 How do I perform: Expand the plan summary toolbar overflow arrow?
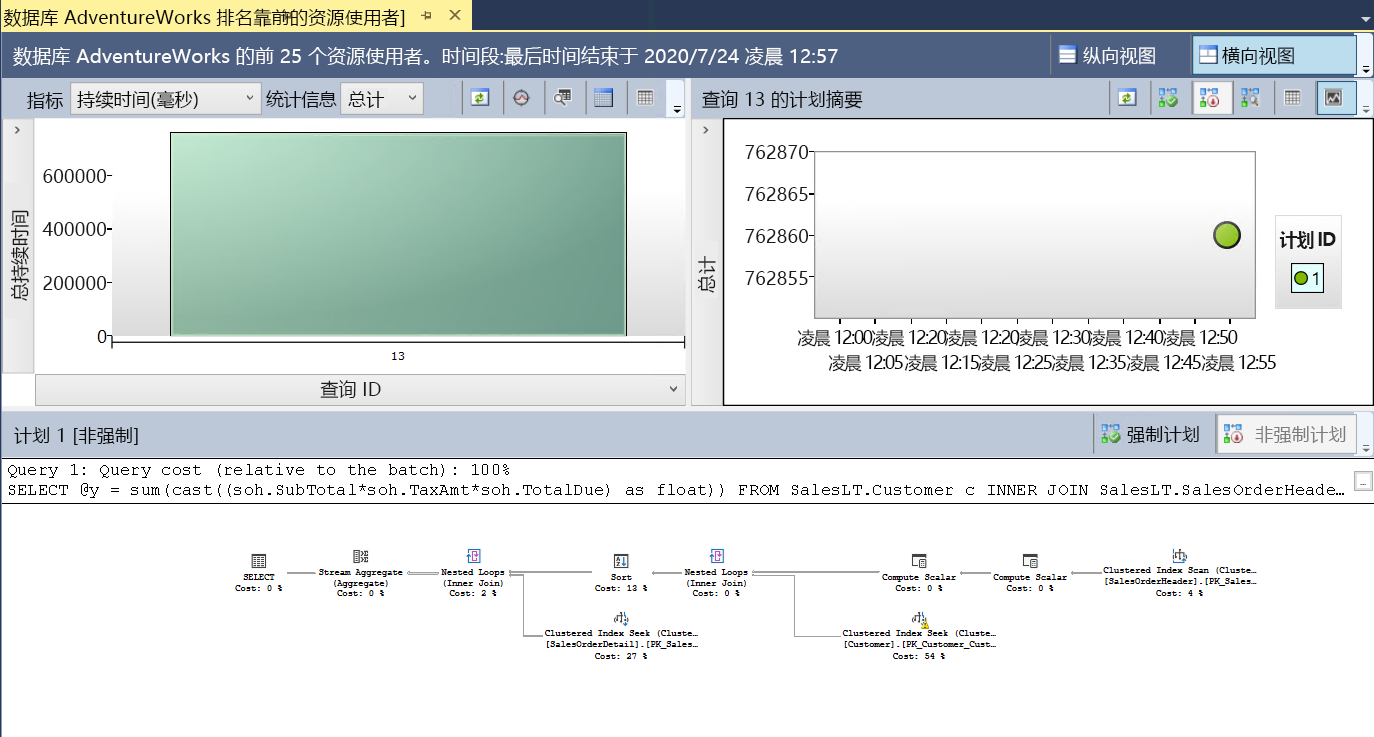pyautogui.click(x=1365, y=110)
